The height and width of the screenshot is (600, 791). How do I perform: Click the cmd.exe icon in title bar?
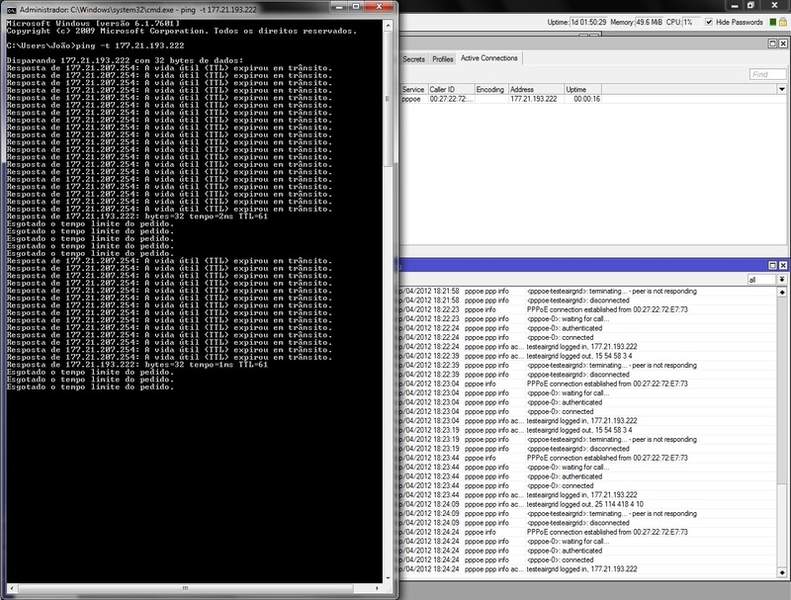pyautogui.click(x=11, y=10)
